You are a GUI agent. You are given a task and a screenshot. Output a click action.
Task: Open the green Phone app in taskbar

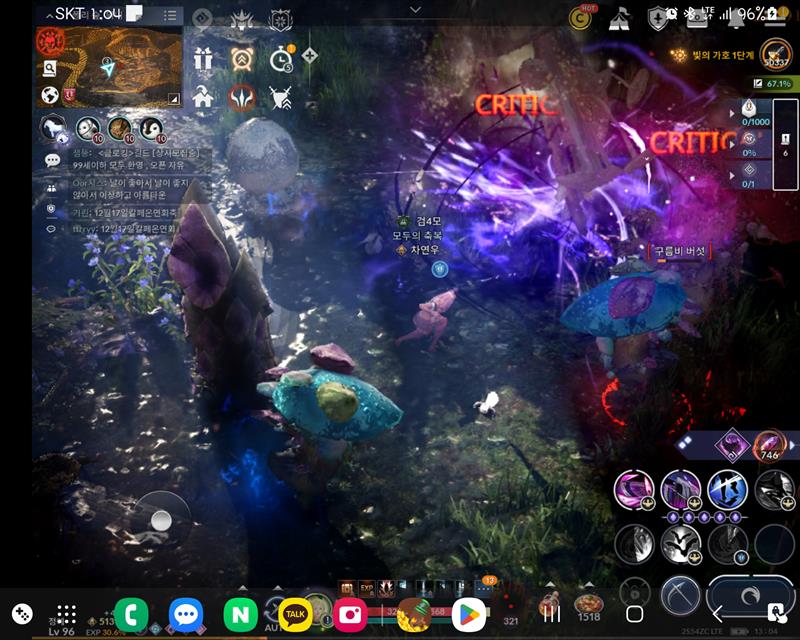(131, 615)
